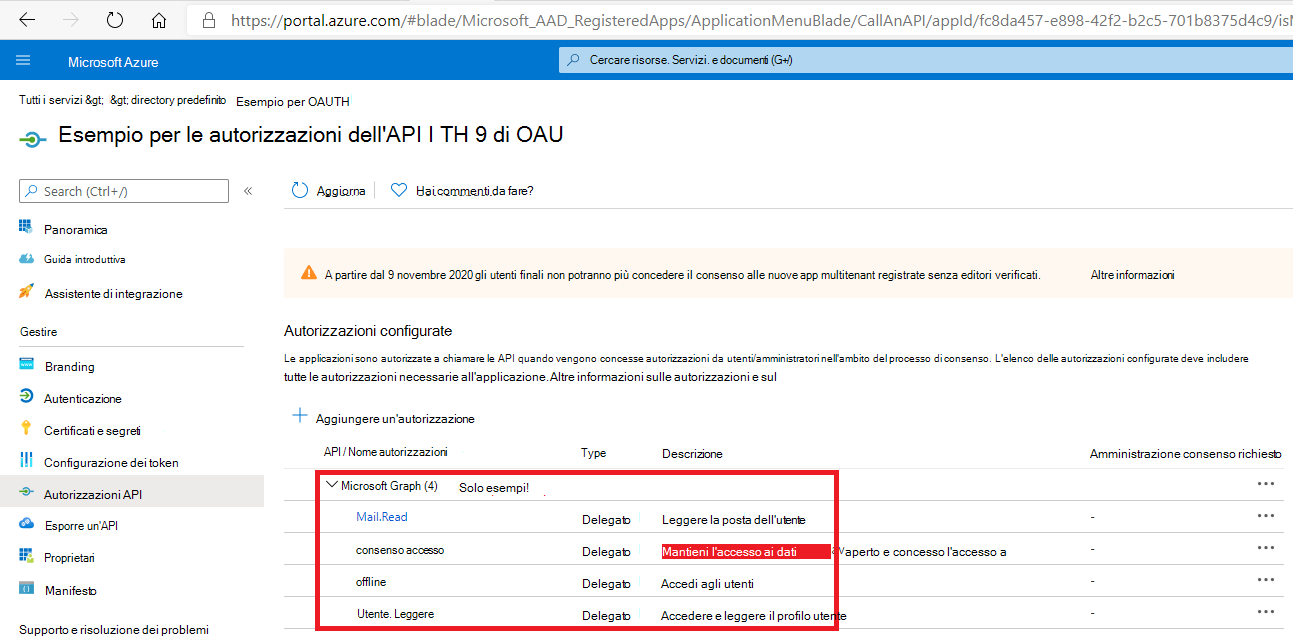Open the ellipsis menu for Mail.Read row
The height and width of the screenshot is (638, 1293).
pos(1265,516)
